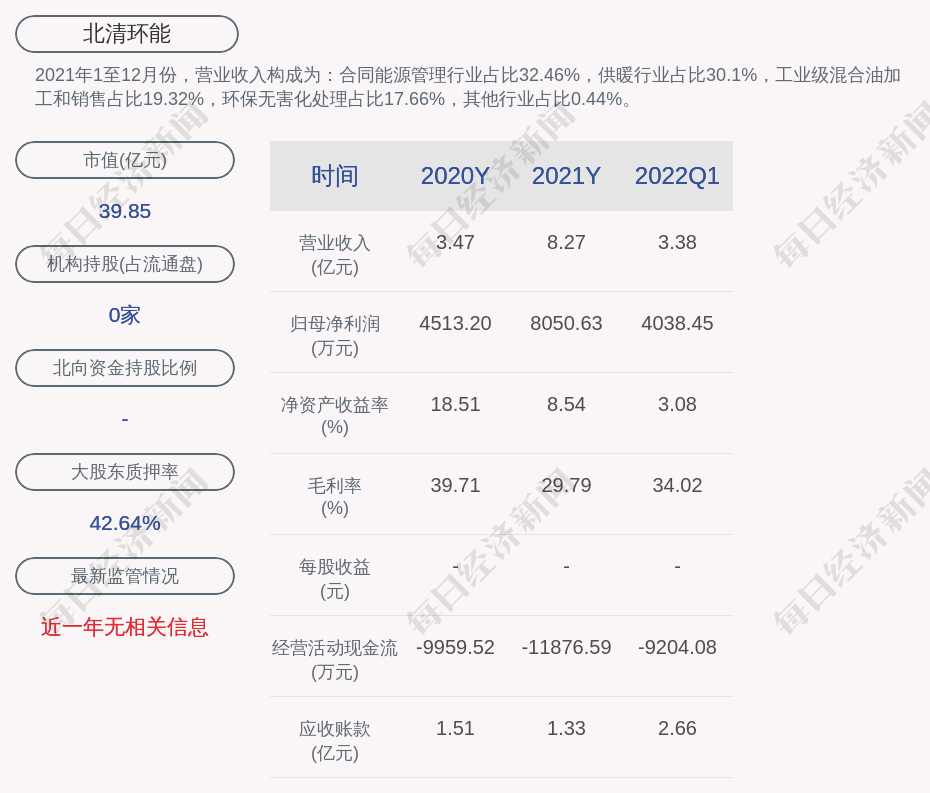Select the 2022Q1 column header

coord(677,176)
